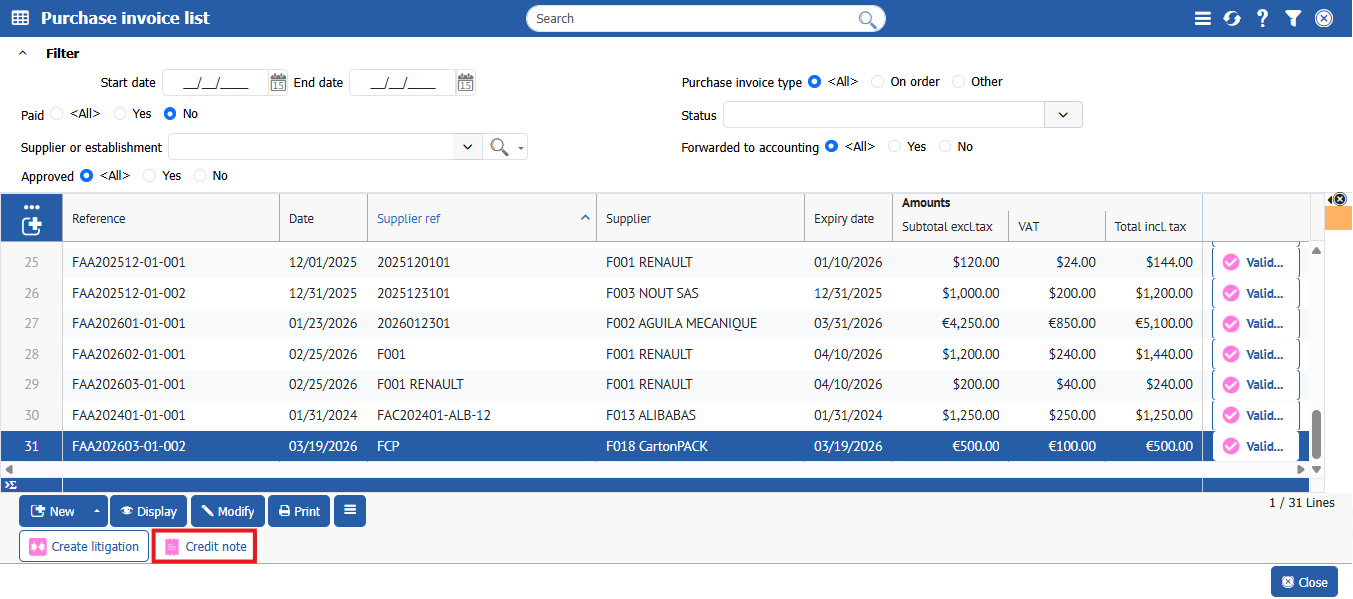Open the End date calendar picker

[x=465, y=83]
